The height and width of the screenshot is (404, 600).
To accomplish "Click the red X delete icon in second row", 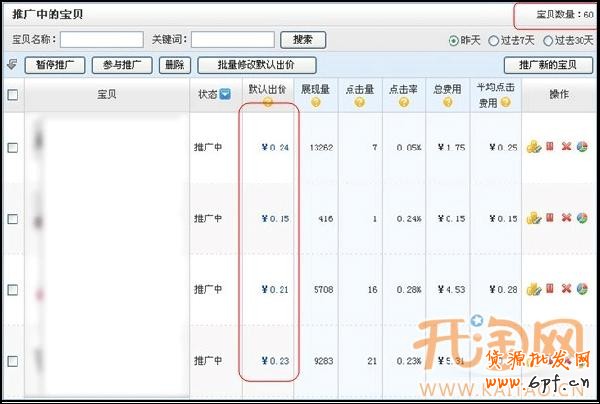I will click(566, 218).
